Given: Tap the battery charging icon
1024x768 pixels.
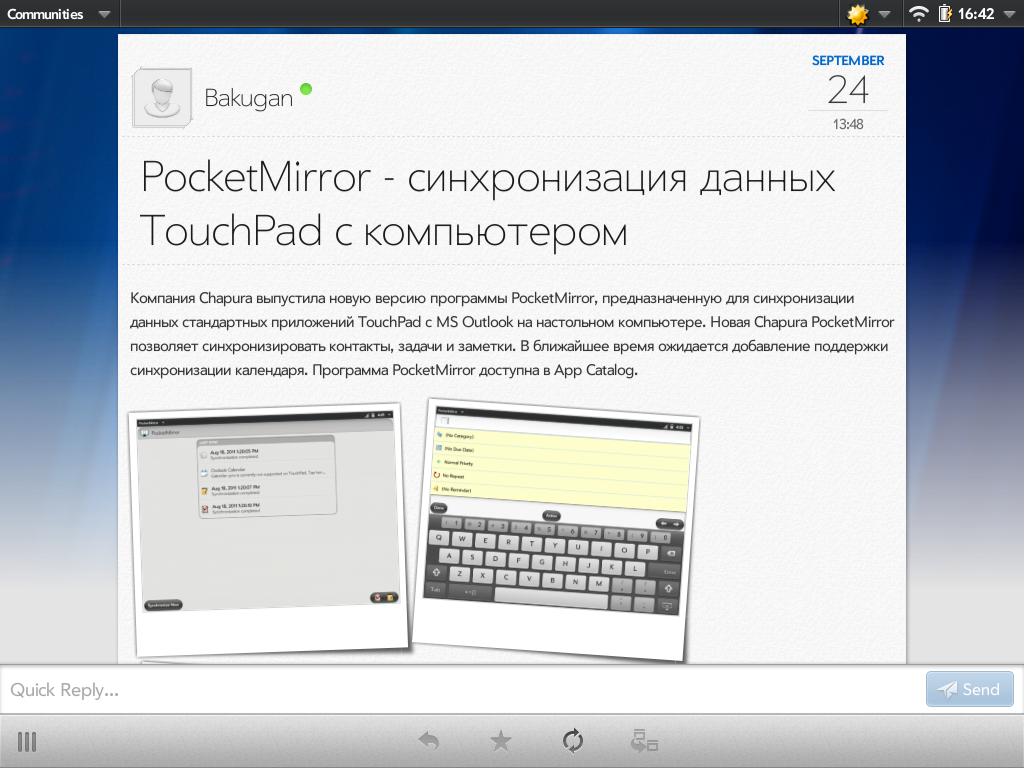Looking at the screenshot, I should tap(944, 14).
